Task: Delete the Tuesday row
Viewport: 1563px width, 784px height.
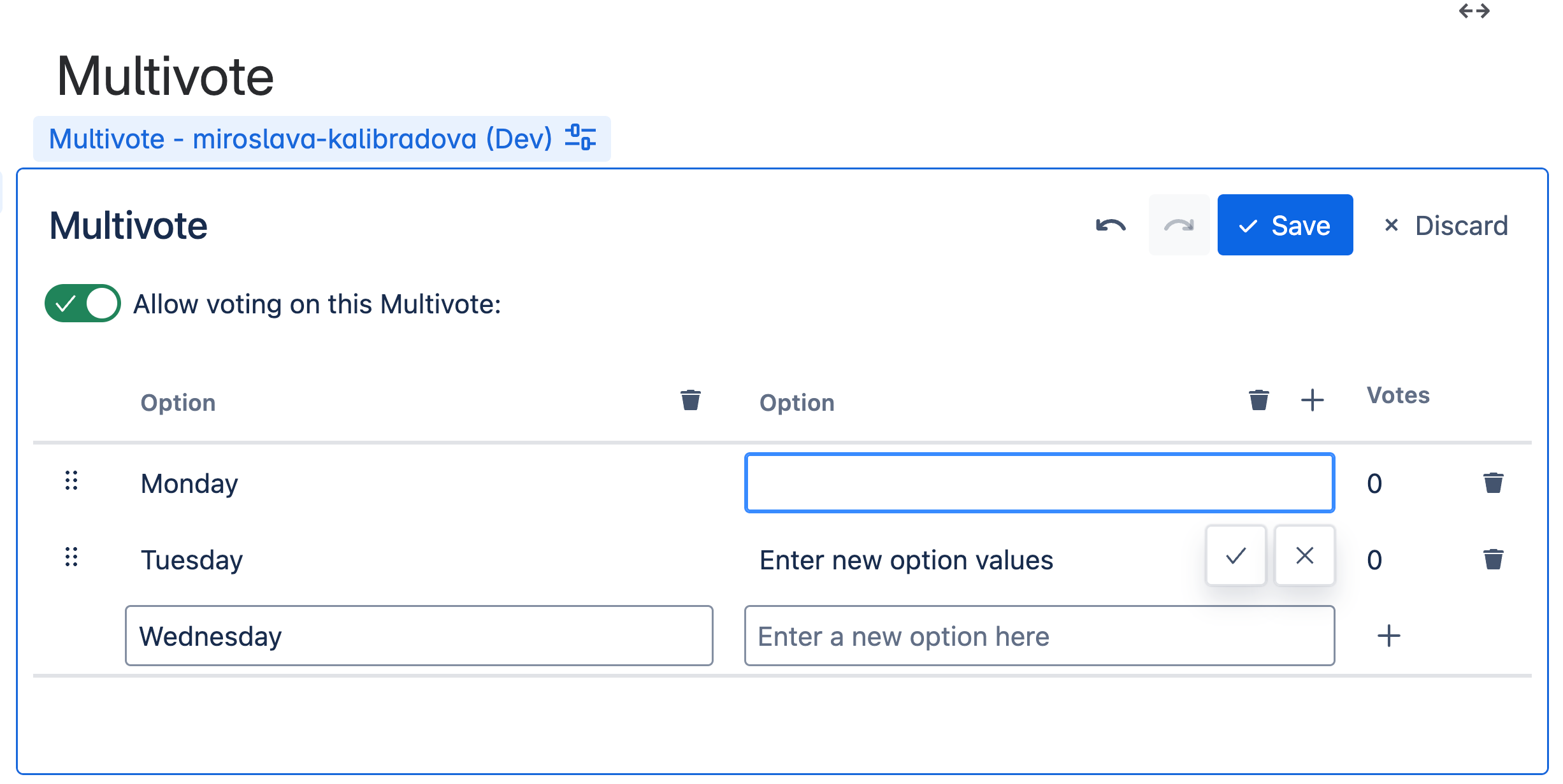Action: click(1493, 560)
